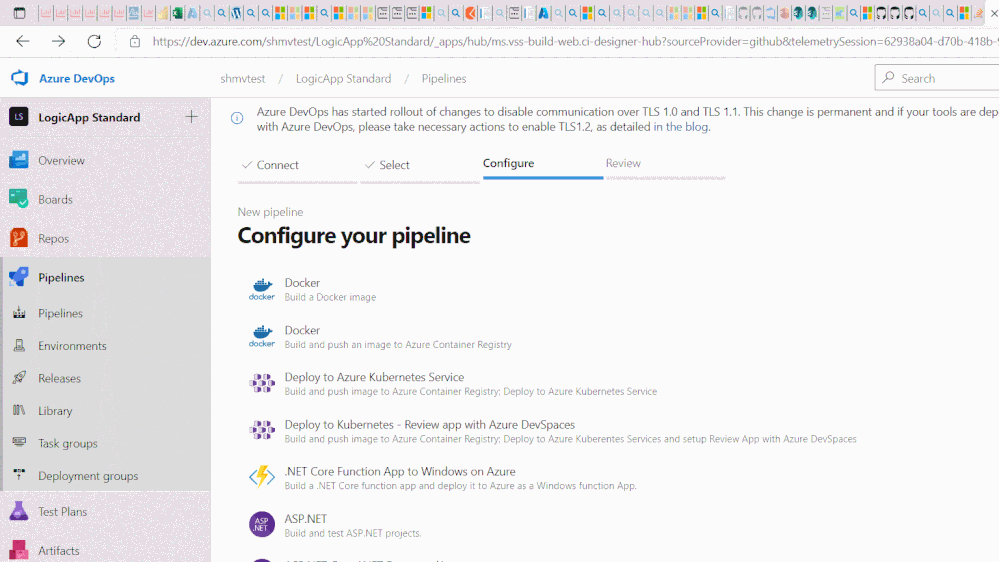Open Deployment groups in the sidebar

(88, 475)
